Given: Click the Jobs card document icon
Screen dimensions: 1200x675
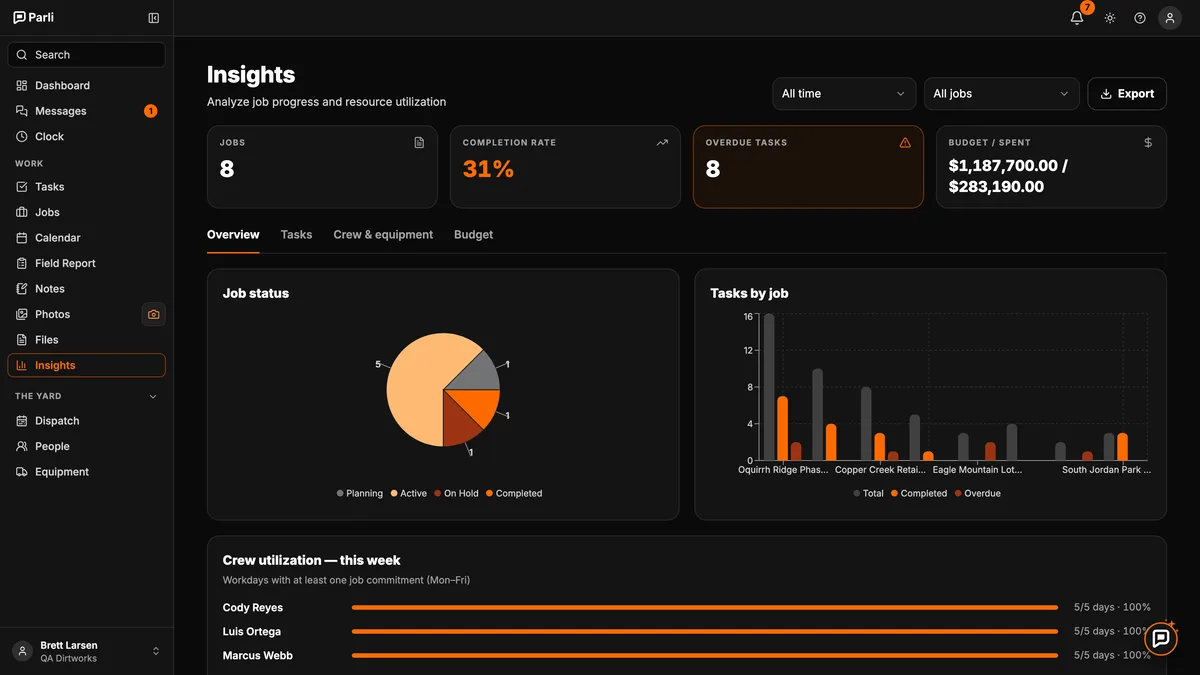Looking at the screenshot, I should tap(419, 143).
